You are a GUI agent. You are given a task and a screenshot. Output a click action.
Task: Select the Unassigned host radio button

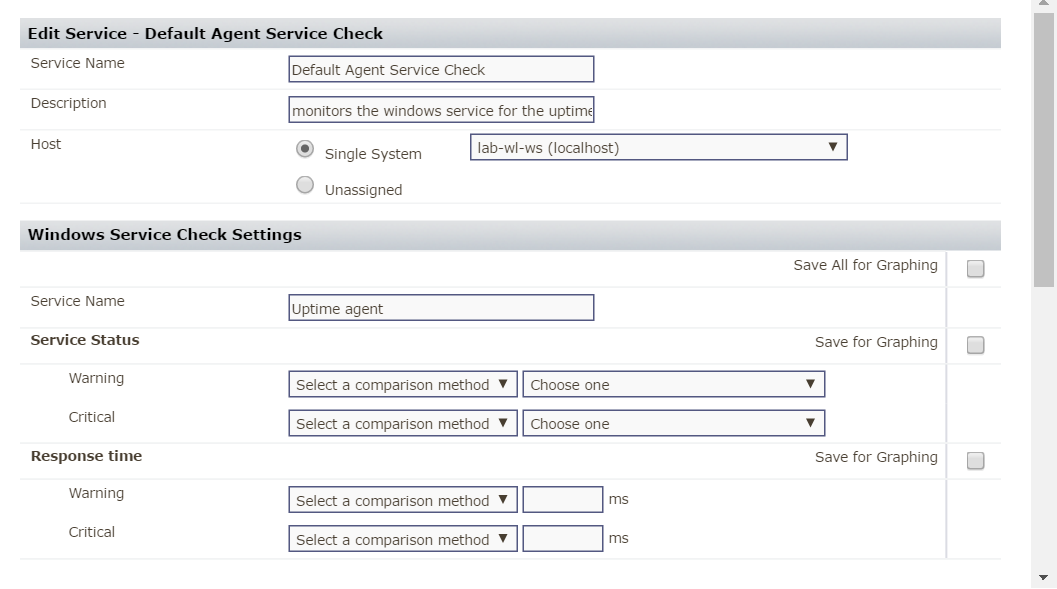pyautogui.click(x=305, y=186)
